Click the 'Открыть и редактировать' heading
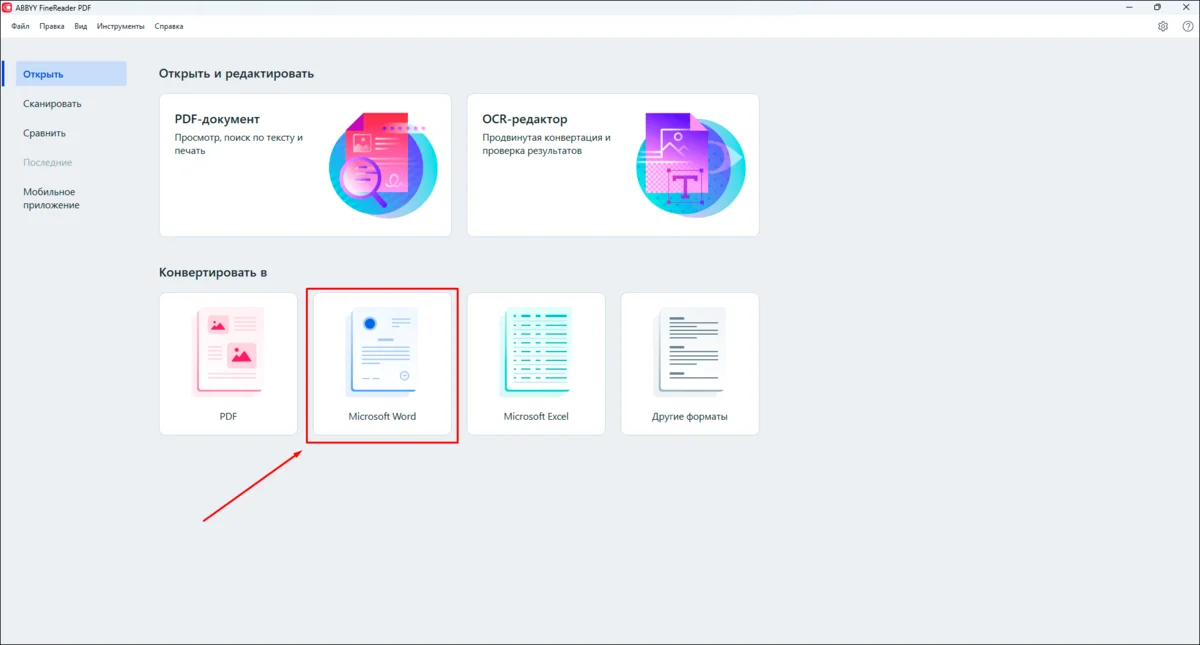This screenshot has height=645, width=1200. coord(236,74)
